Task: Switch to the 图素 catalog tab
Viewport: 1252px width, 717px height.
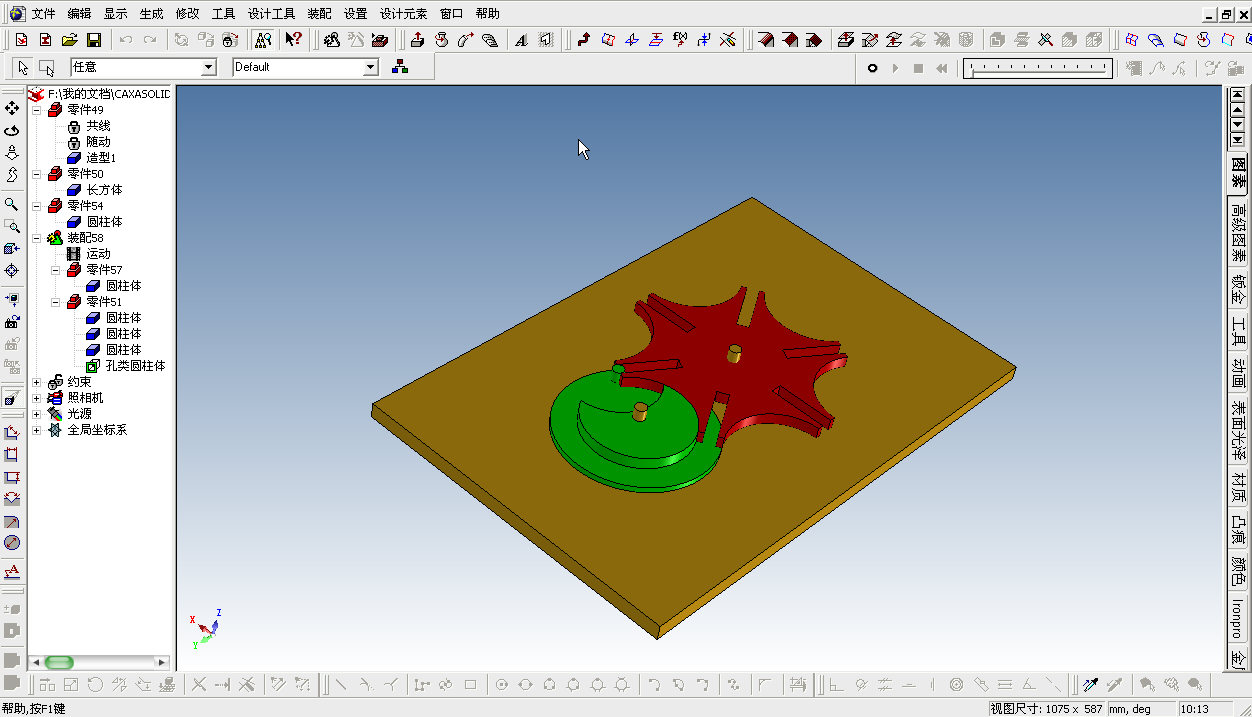Action: [x=1238, y=173]
